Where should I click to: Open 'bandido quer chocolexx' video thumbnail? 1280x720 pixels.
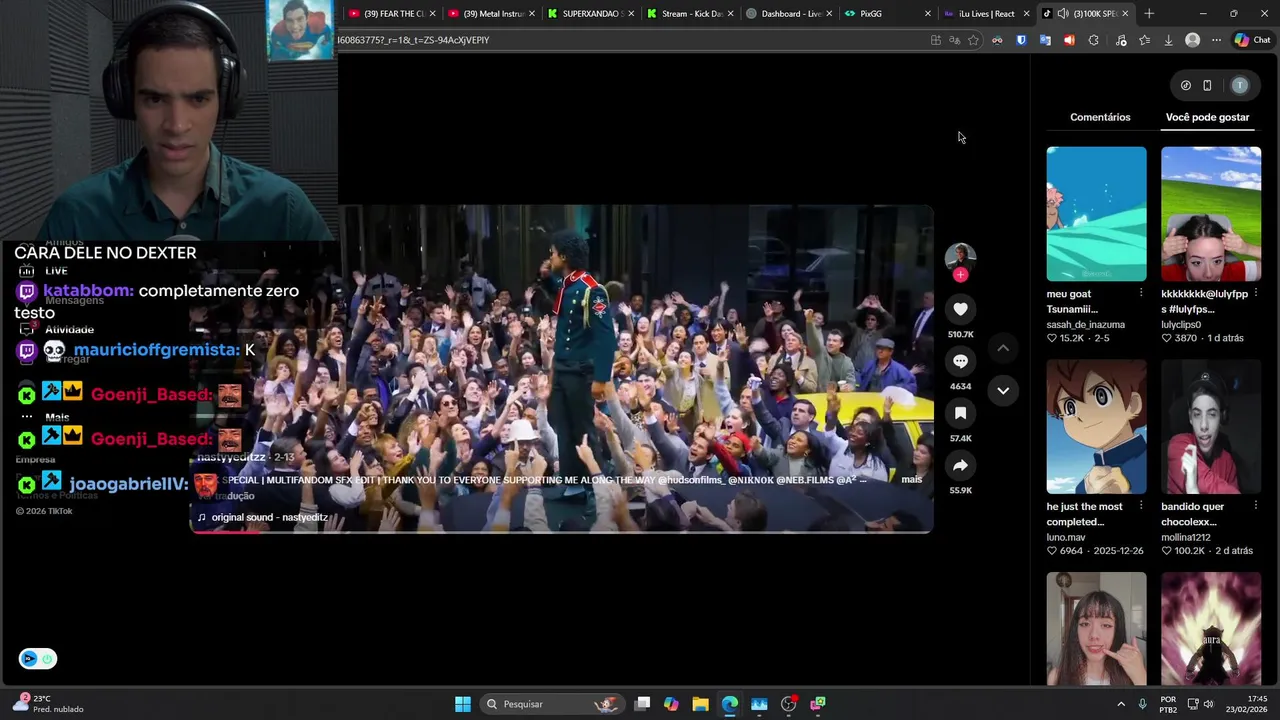point(1211,427)
